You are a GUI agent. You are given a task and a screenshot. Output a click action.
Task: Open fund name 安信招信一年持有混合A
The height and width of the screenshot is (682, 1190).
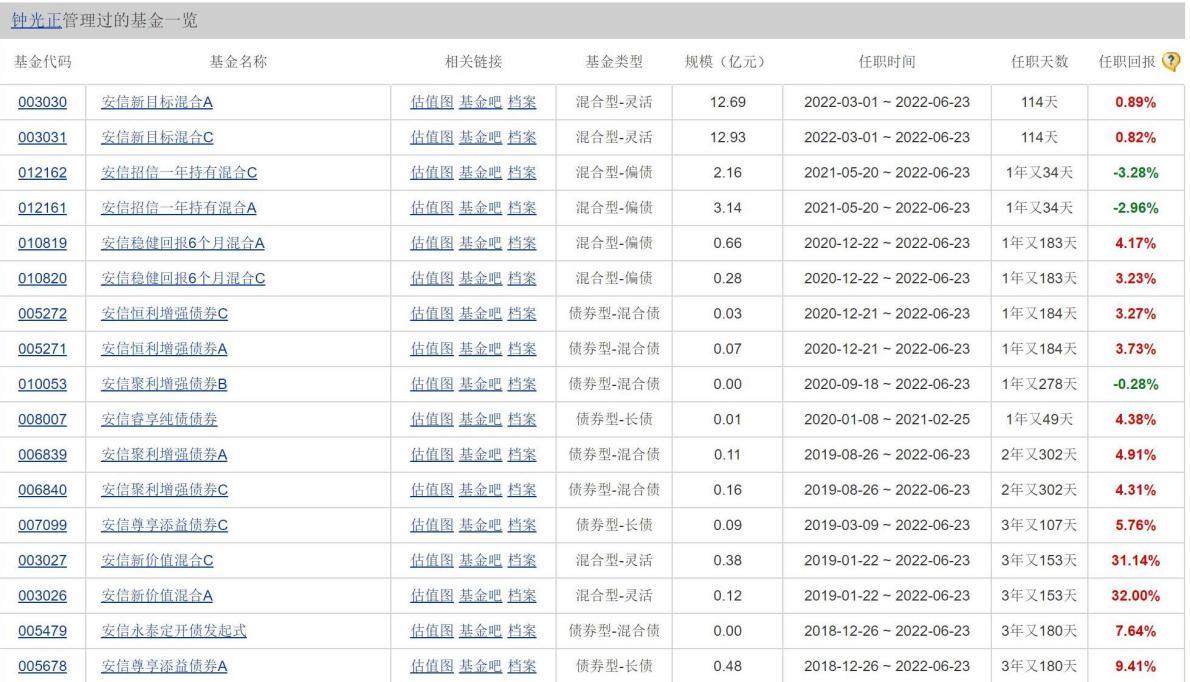[x=179, y=208]
